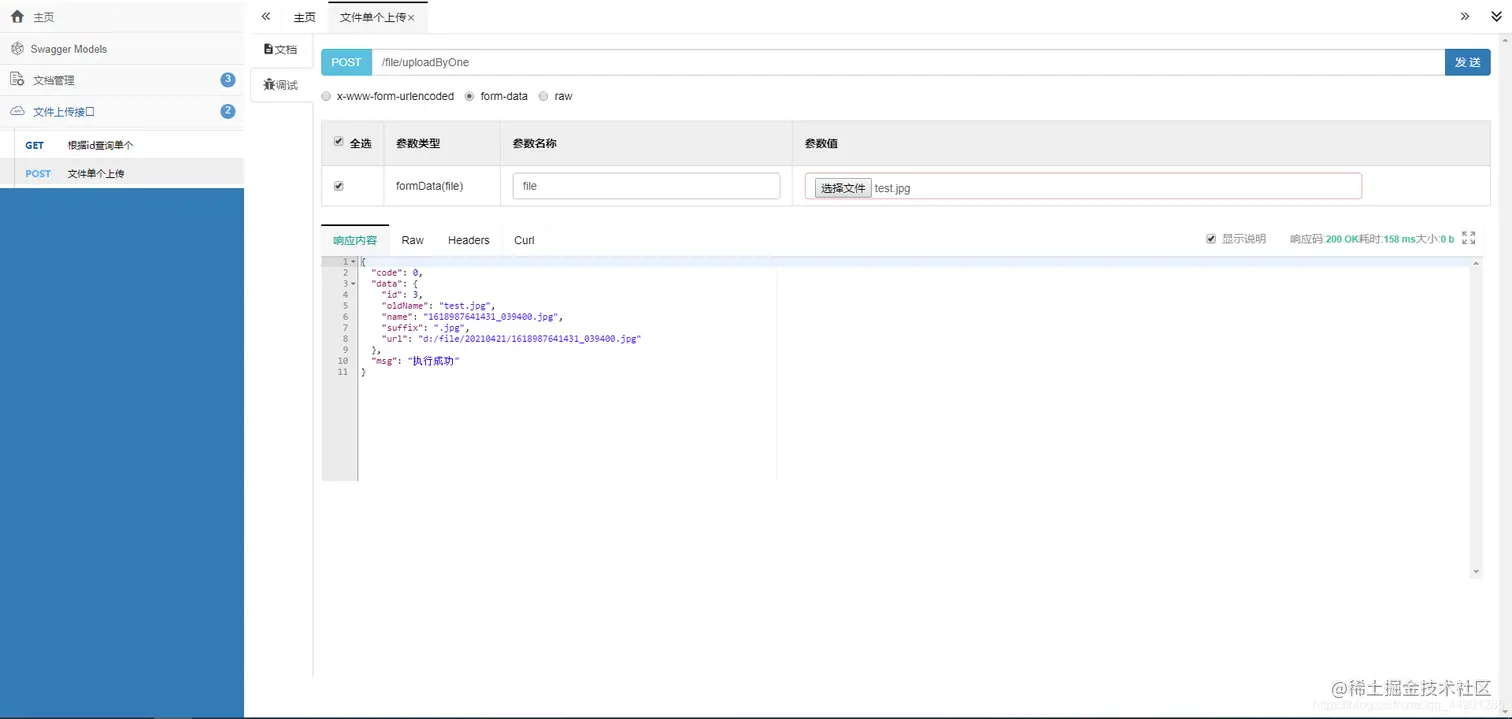The width and height of the screenshot is (1512, 719).
Task: Open the POST method selector
Action: pyautogui.click(x=346, y=62)
